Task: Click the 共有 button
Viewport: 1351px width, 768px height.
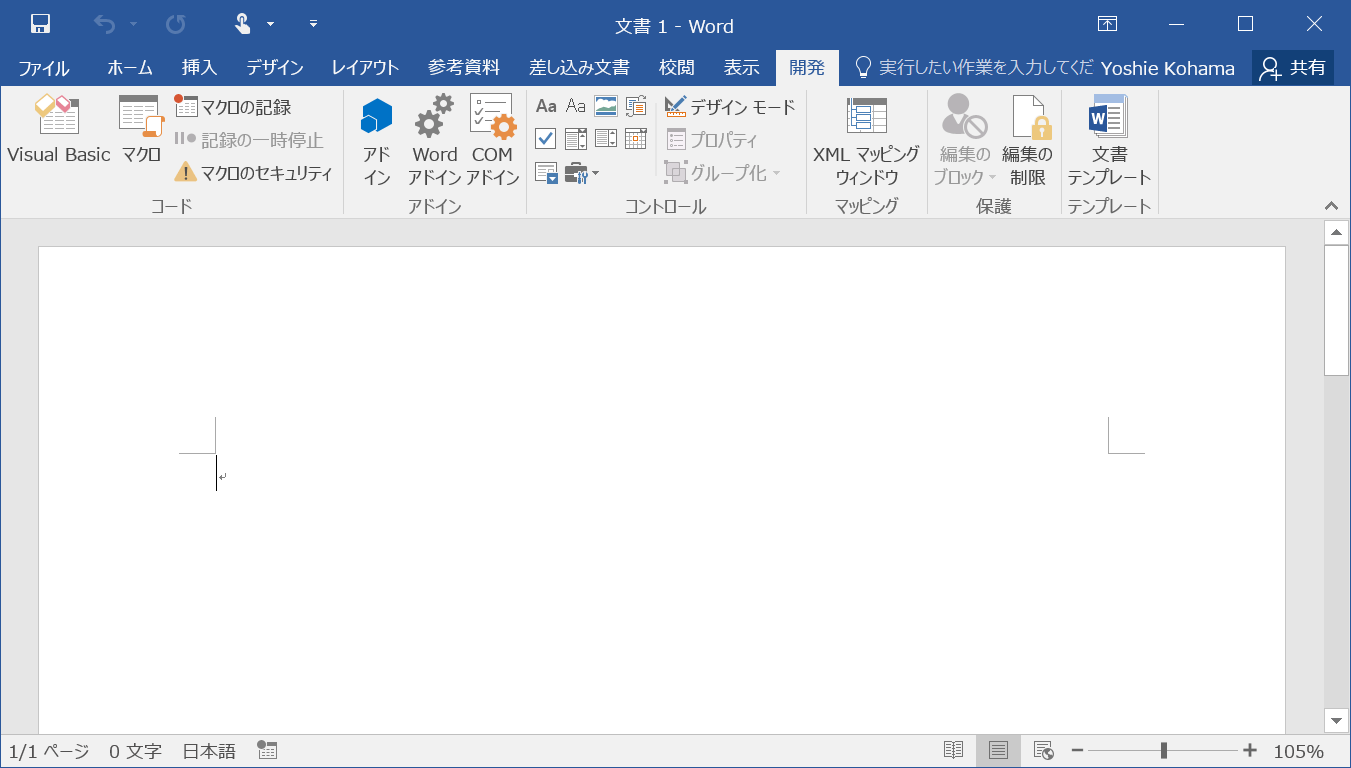Action: click(x=1300, y=68)
